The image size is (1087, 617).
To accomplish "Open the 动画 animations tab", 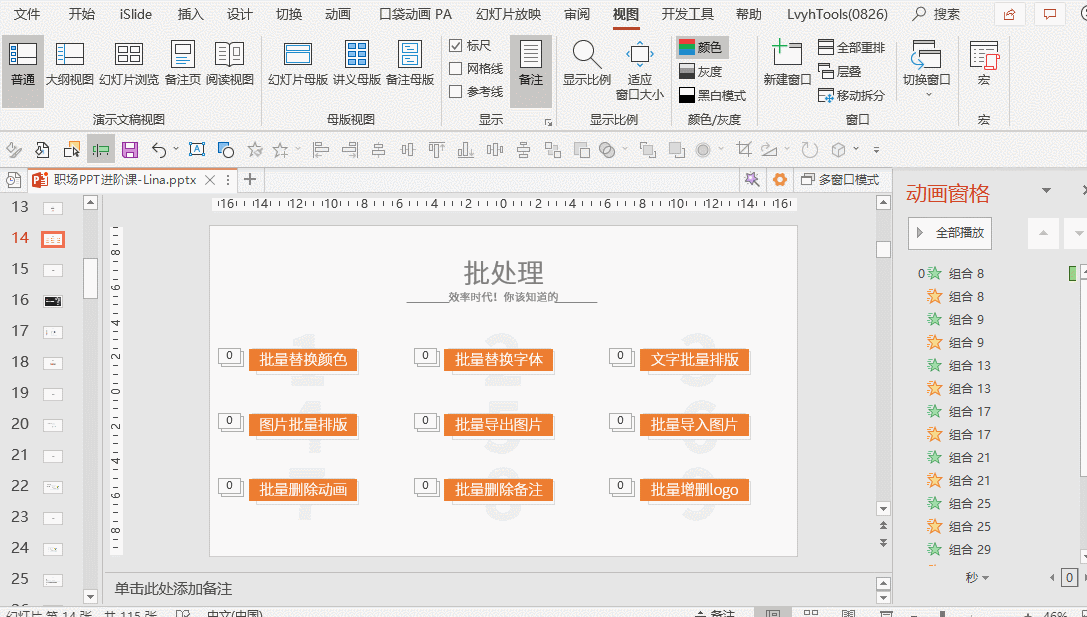I will click(338, 15).
